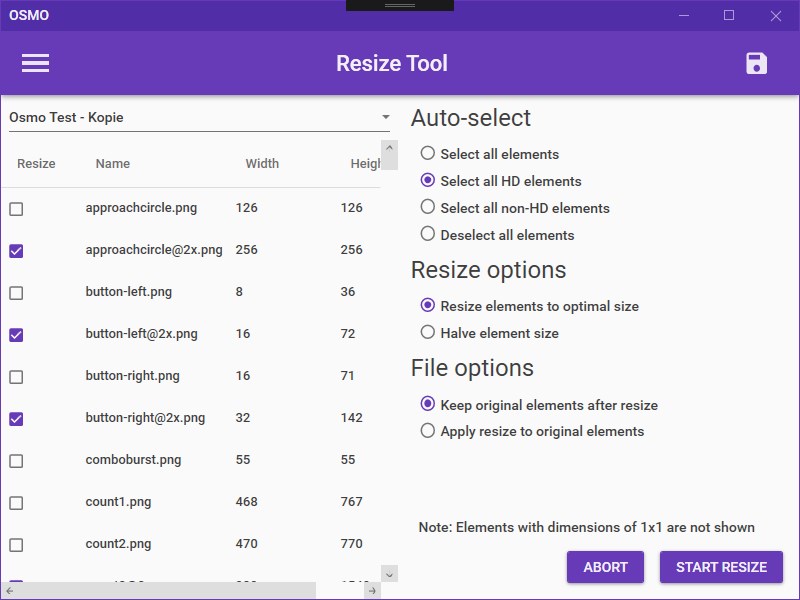
Task: Click the horizontal scrollbar right arrow
Action: pos(372,591)
